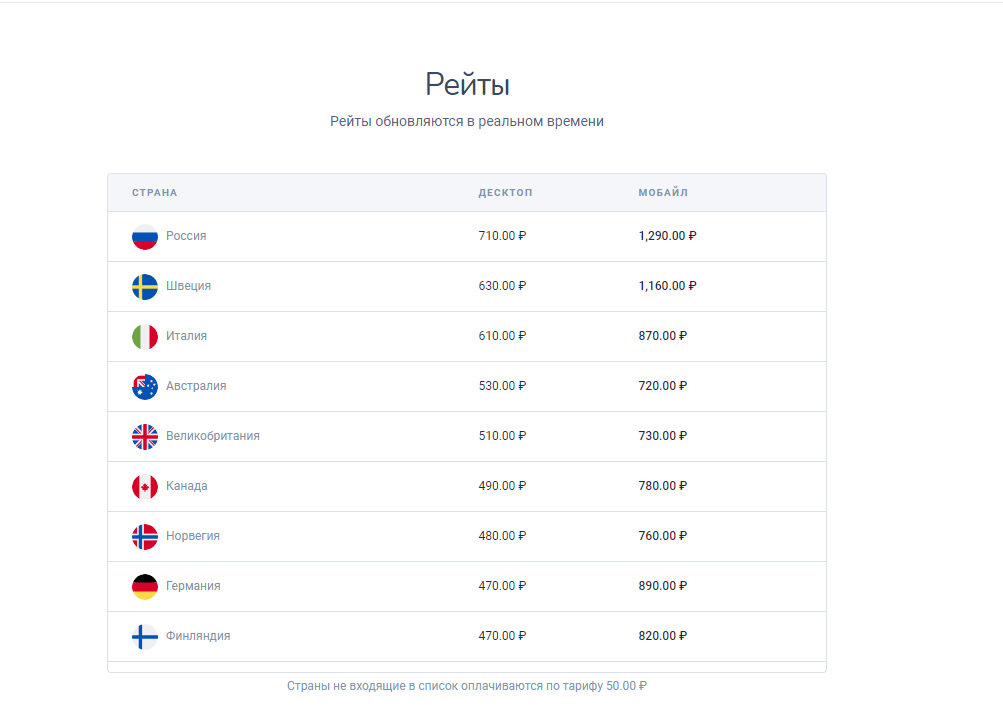The image size is (1003, 718).
Task: Click the Australia flag icon
Action: 145,387
